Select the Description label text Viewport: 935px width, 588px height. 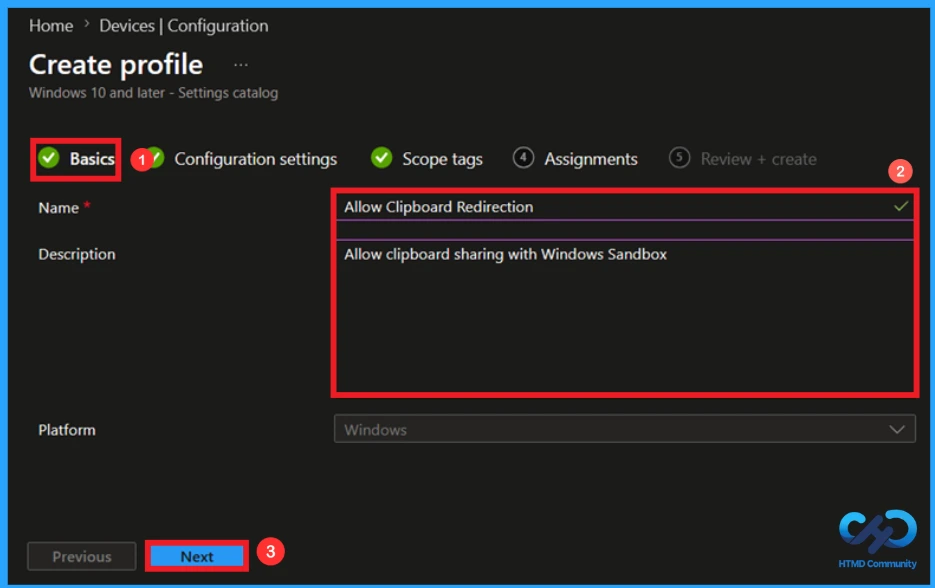coord(77,255)
